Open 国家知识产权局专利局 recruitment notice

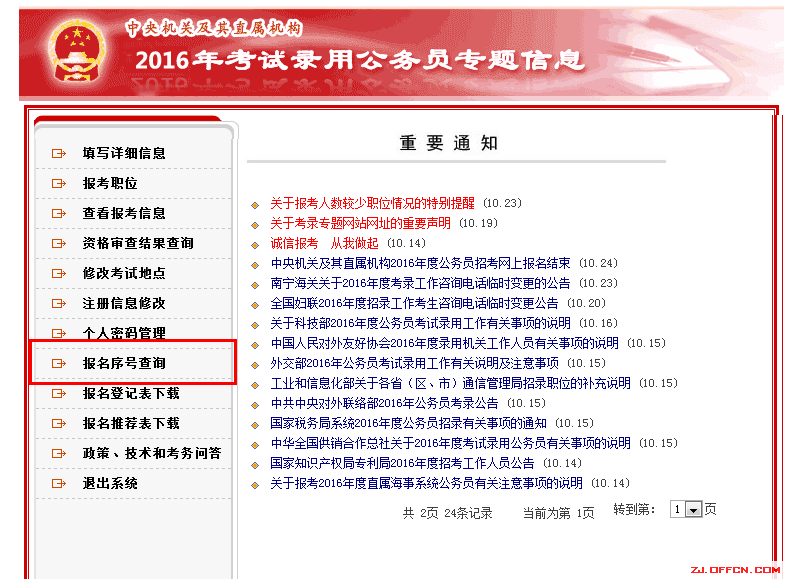click(x=402, y=463)
